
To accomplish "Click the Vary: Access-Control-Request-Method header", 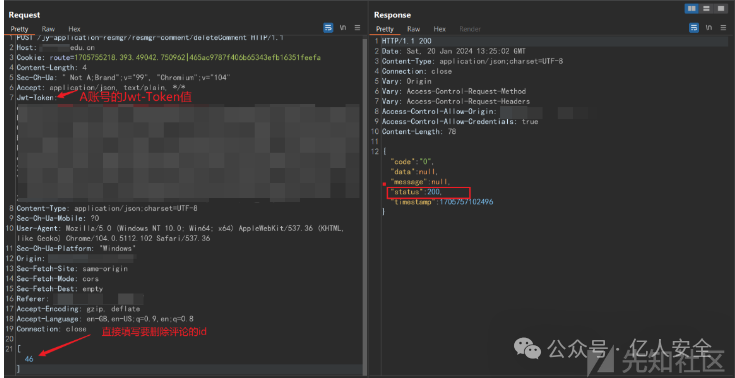I will coord(454,91).
